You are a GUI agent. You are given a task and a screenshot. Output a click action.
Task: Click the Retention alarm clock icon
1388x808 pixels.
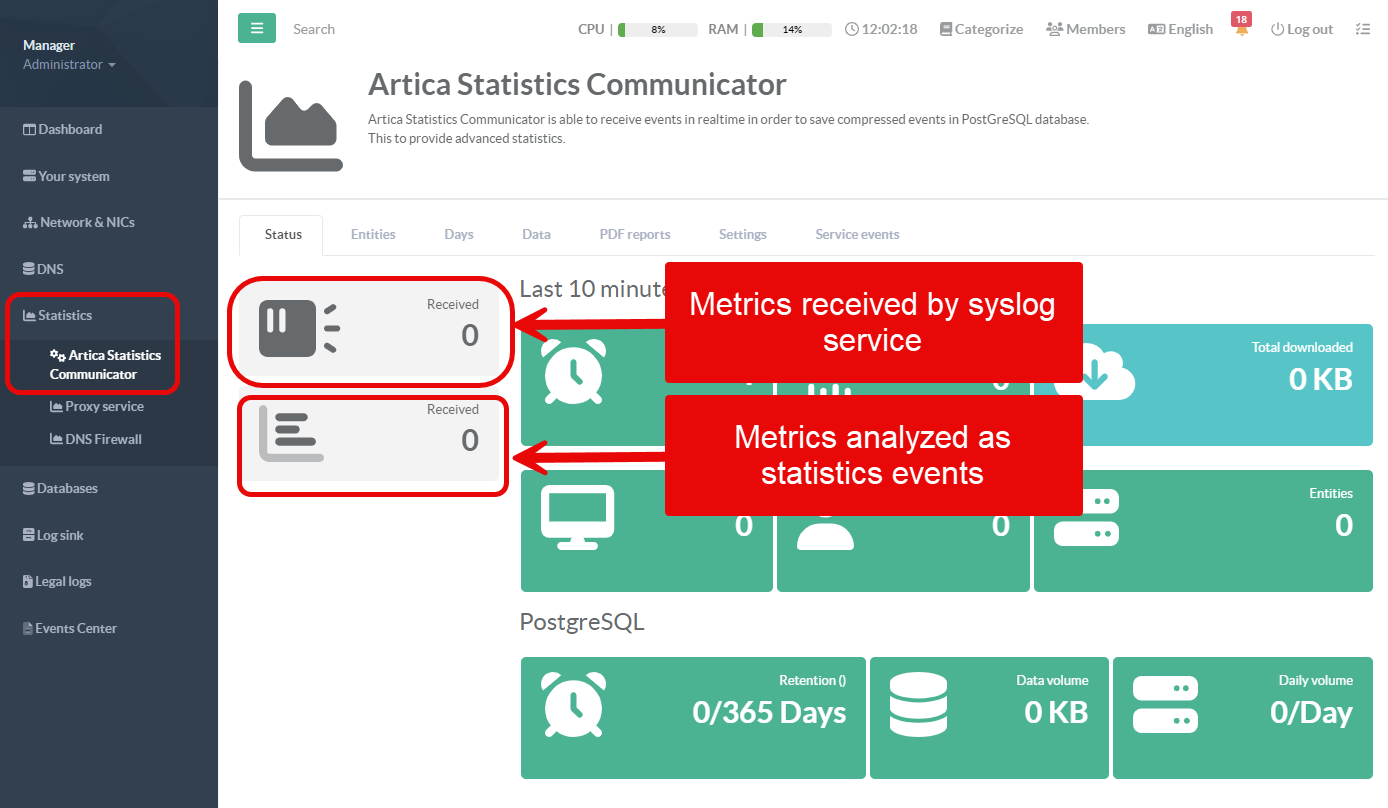pyautogui.click(x=572, y=704)
